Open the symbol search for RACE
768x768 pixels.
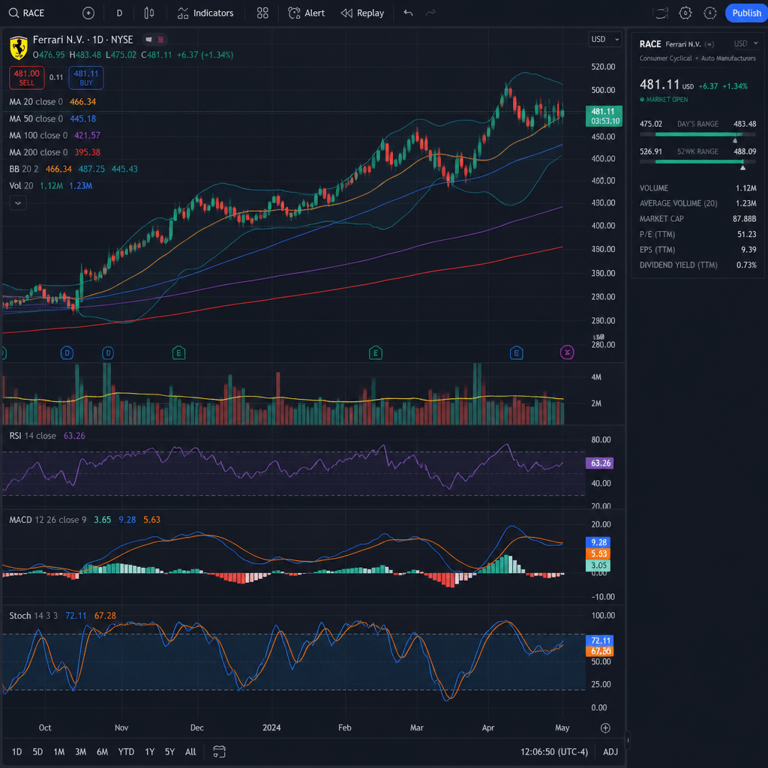click(27, 13)
